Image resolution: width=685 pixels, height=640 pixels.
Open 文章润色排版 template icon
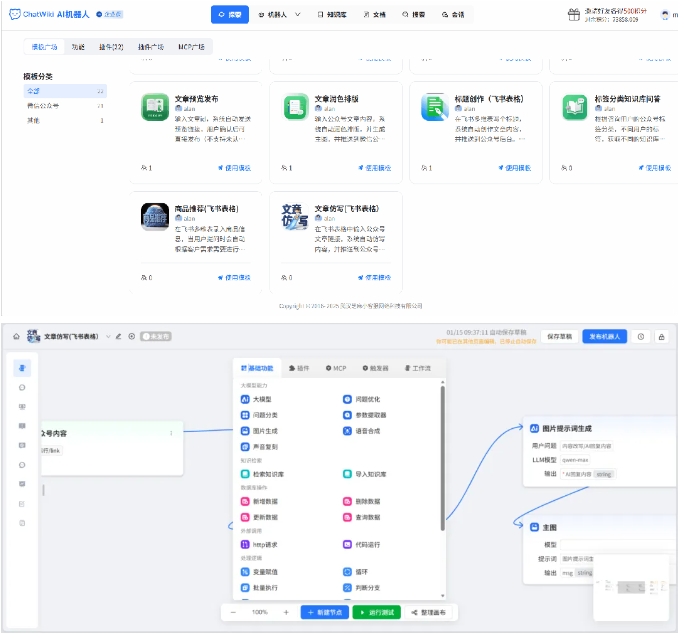(x=298, y=107)
